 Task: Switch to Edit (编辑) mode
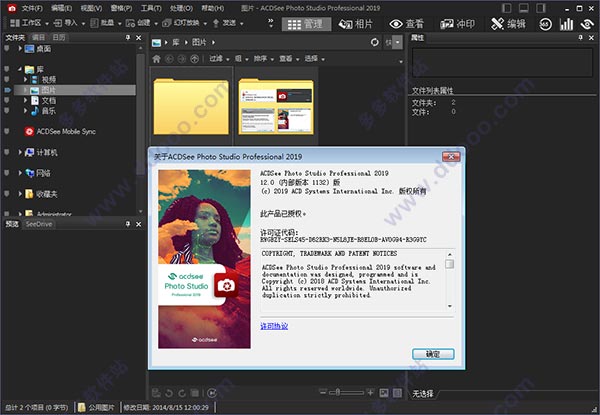point(508,24)
